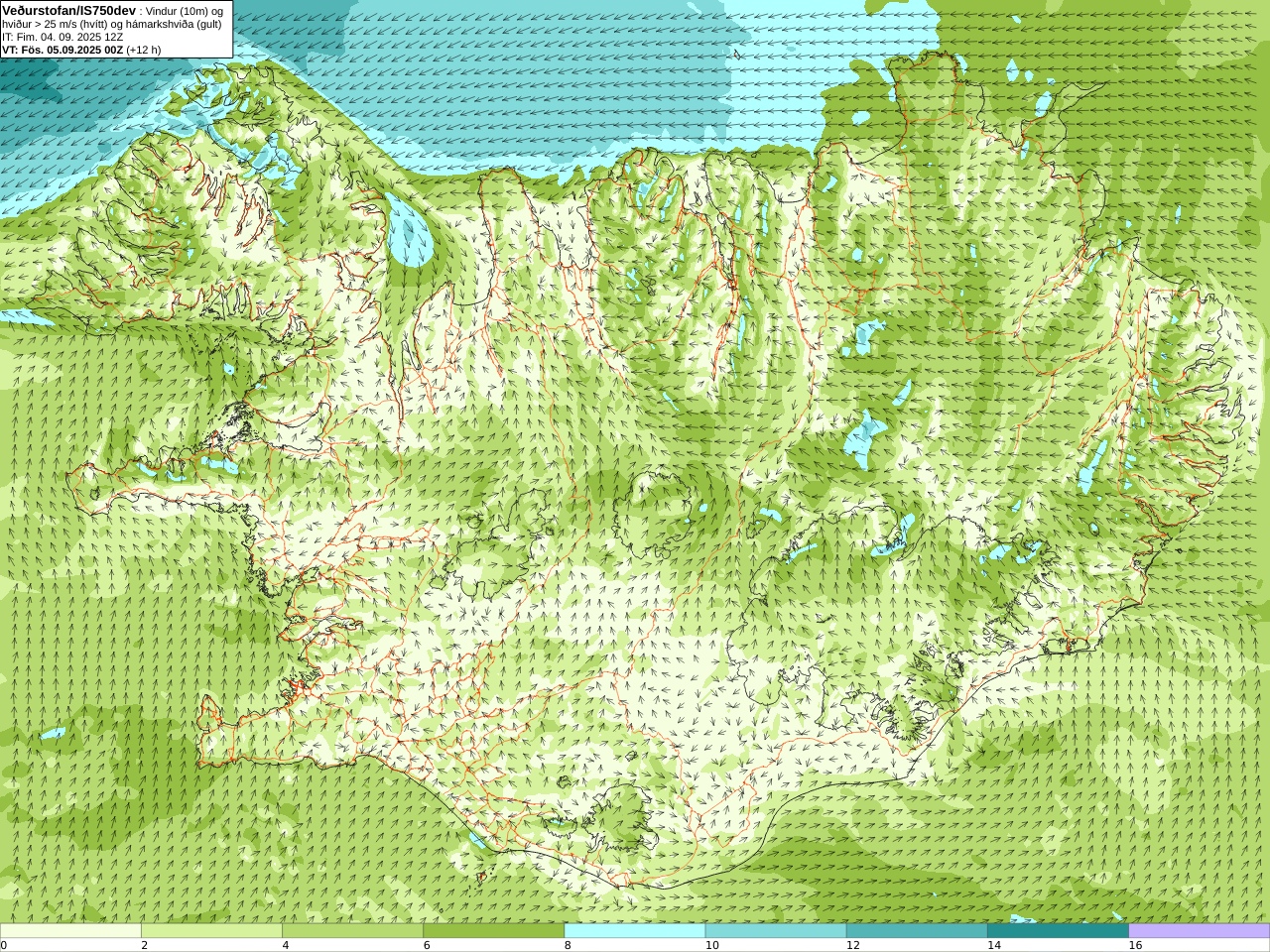Screen dimensions: 1270x952
Task: Click the 'IT: Fim. 04. 09. 2025 12Z' line
Action: point(63,37)
